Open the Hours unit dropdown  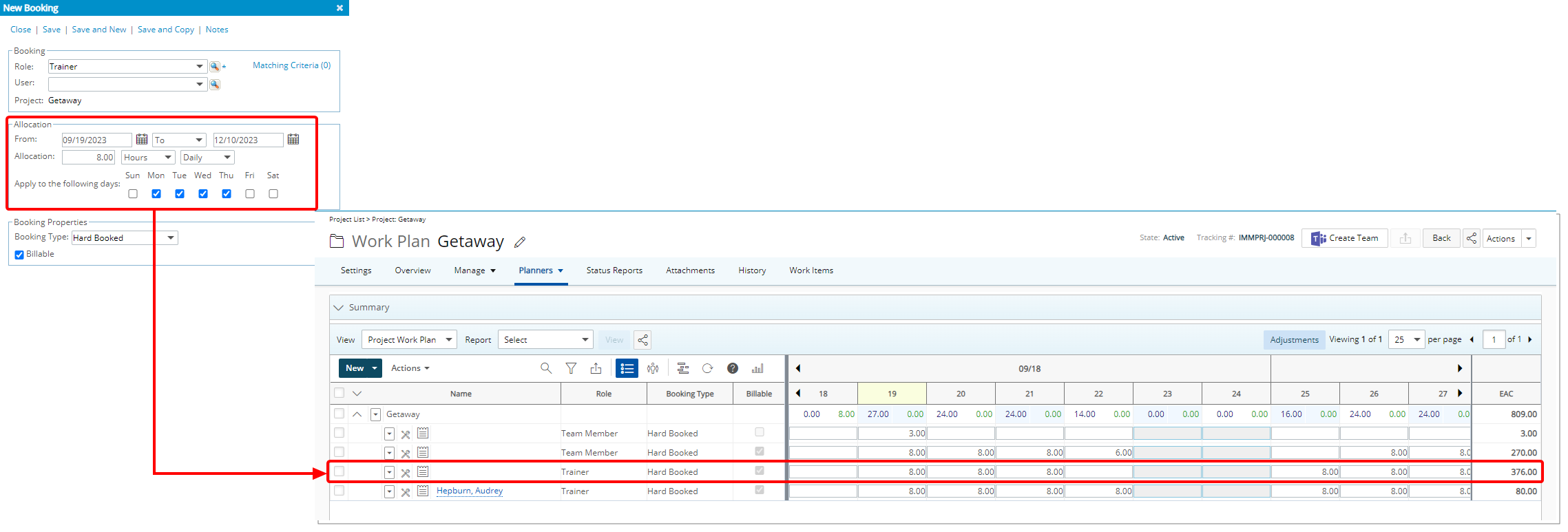(148, 158)
